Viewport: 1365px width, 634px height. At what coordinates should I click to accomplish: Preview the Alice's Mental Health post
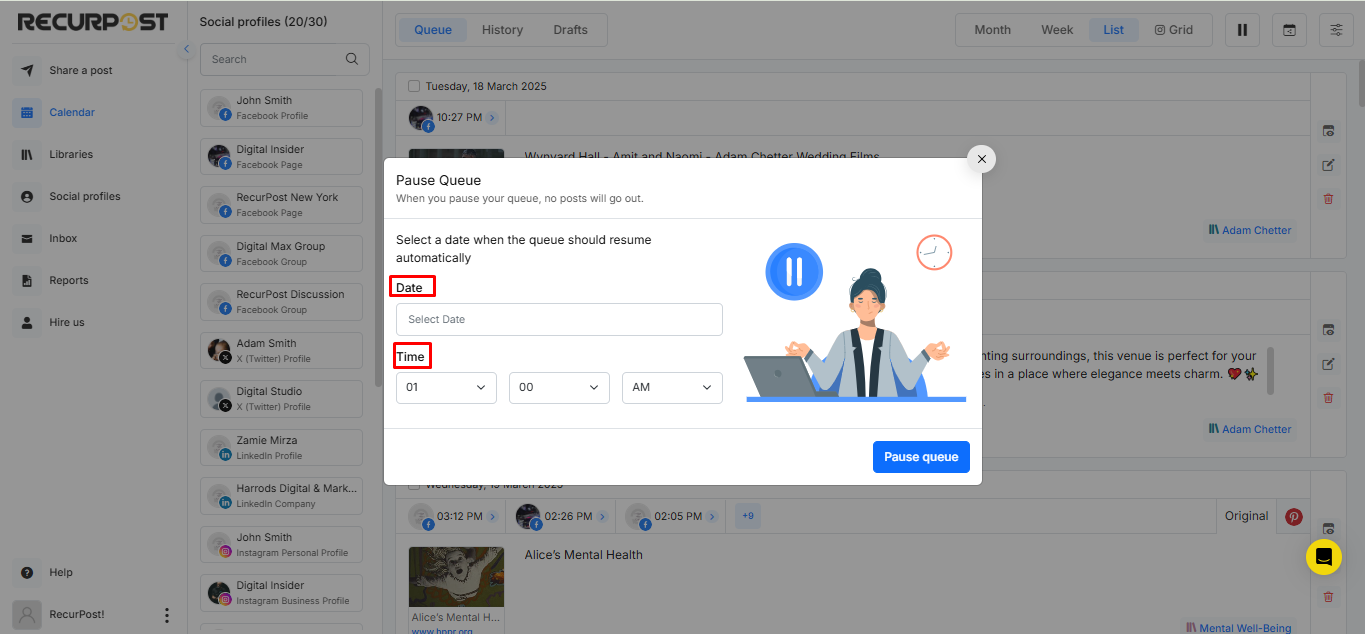[1328, 529]
